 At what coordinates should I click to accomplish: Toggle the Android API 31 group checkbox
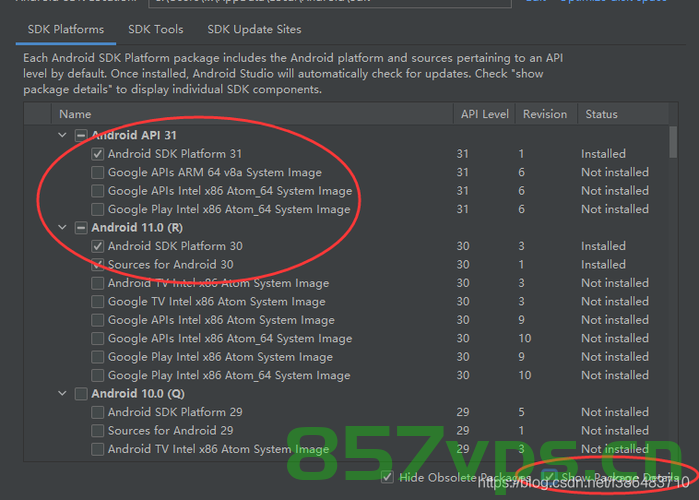coord(81,135)
